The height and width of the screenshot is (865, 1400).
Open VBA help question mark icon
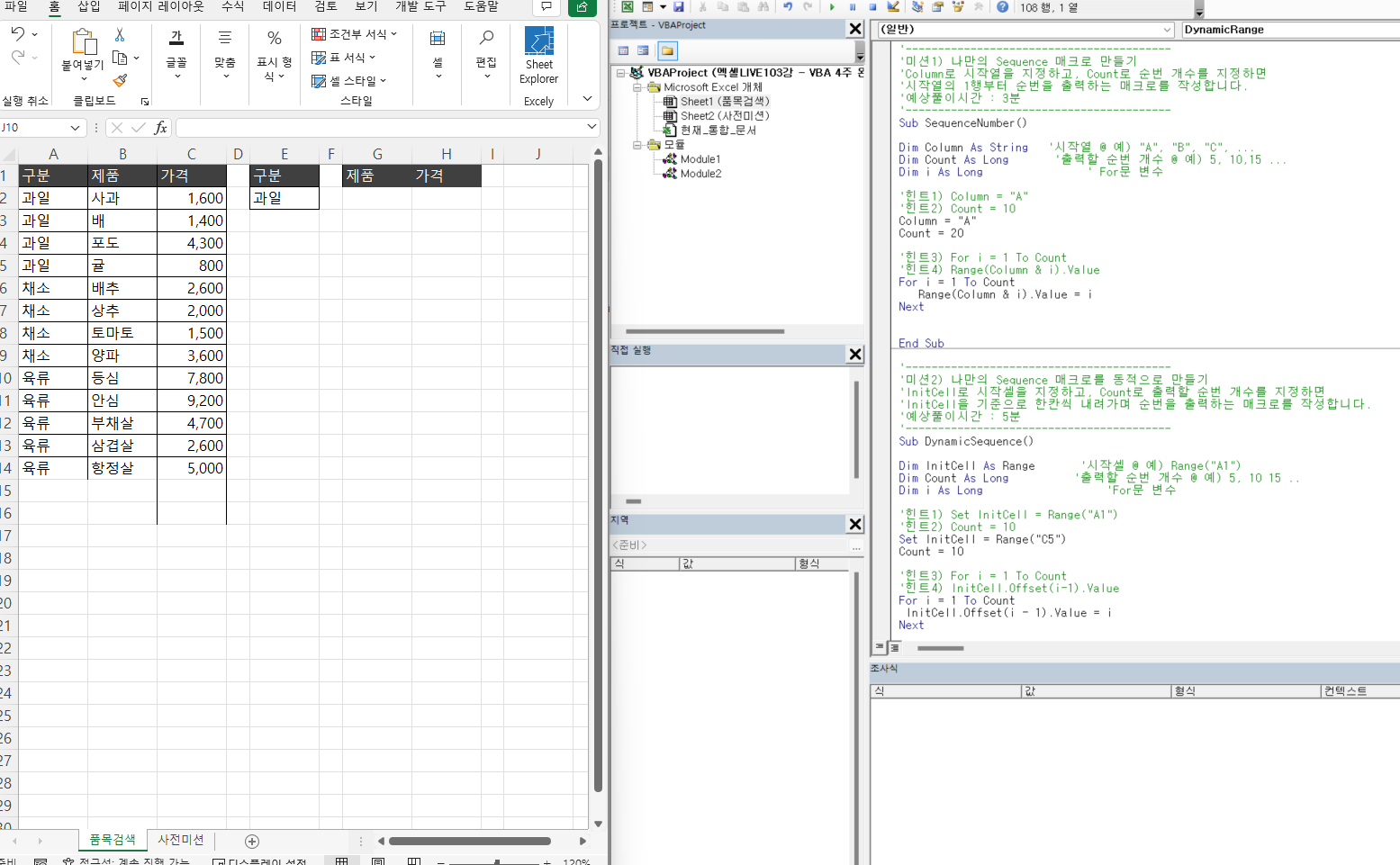tap(1002, 6)
